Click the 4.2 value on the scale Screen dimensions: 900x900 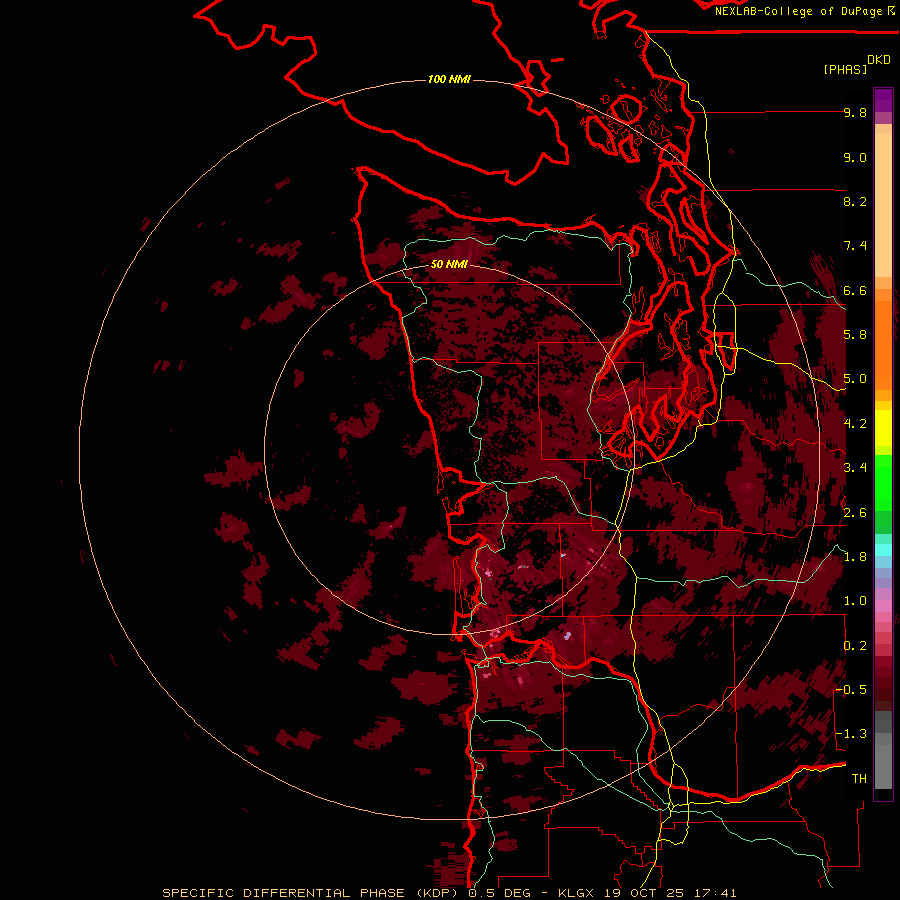855,424
